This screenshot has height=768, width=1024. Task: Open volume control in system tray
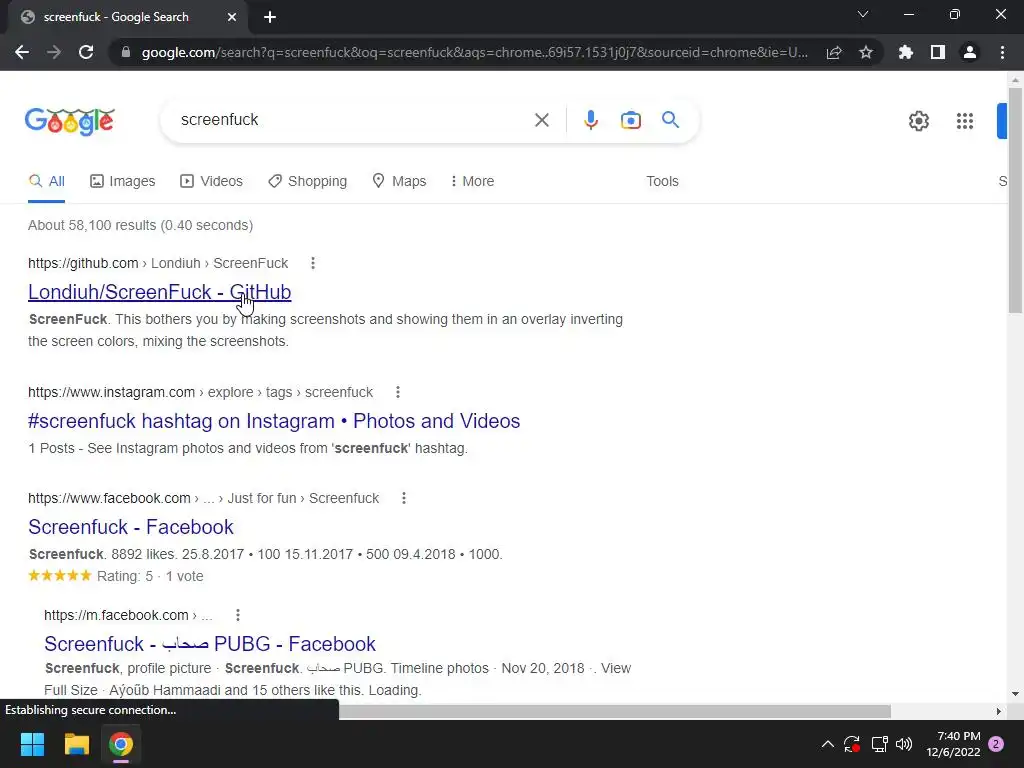pos(904,744)
